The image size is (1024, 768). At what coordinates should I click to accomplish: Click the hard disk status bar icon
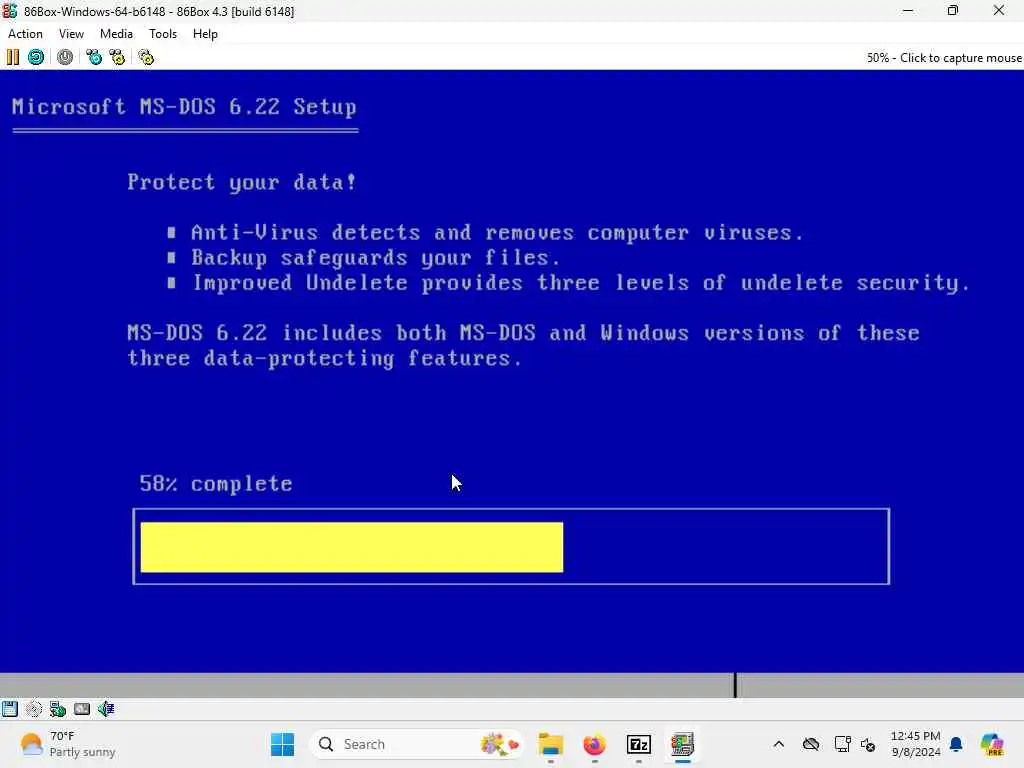coord(82,709)
